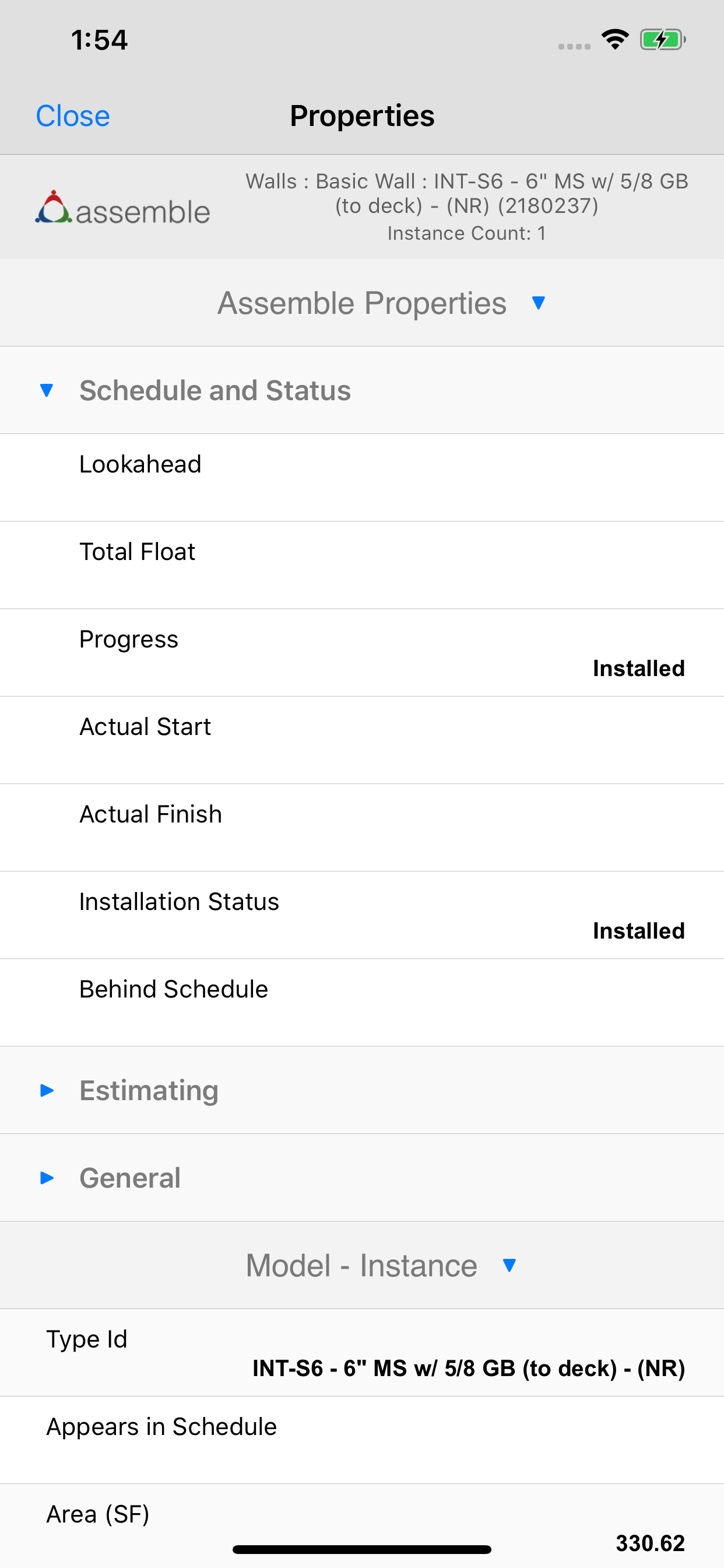Screen dimensions: 724x1568
Task: Expand the Estimating section
Action: click(47, 1090)
